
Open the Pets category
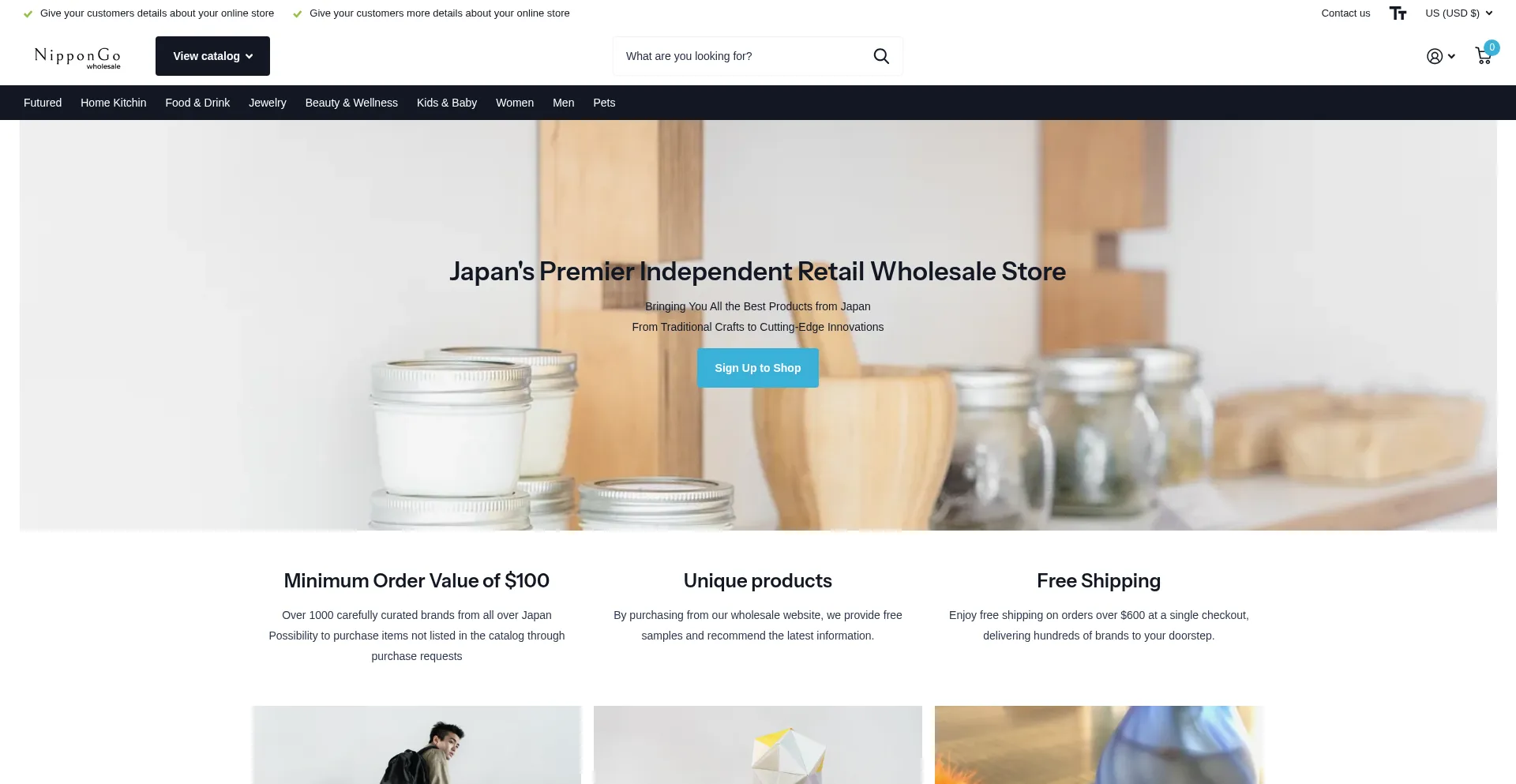point(604,103)
